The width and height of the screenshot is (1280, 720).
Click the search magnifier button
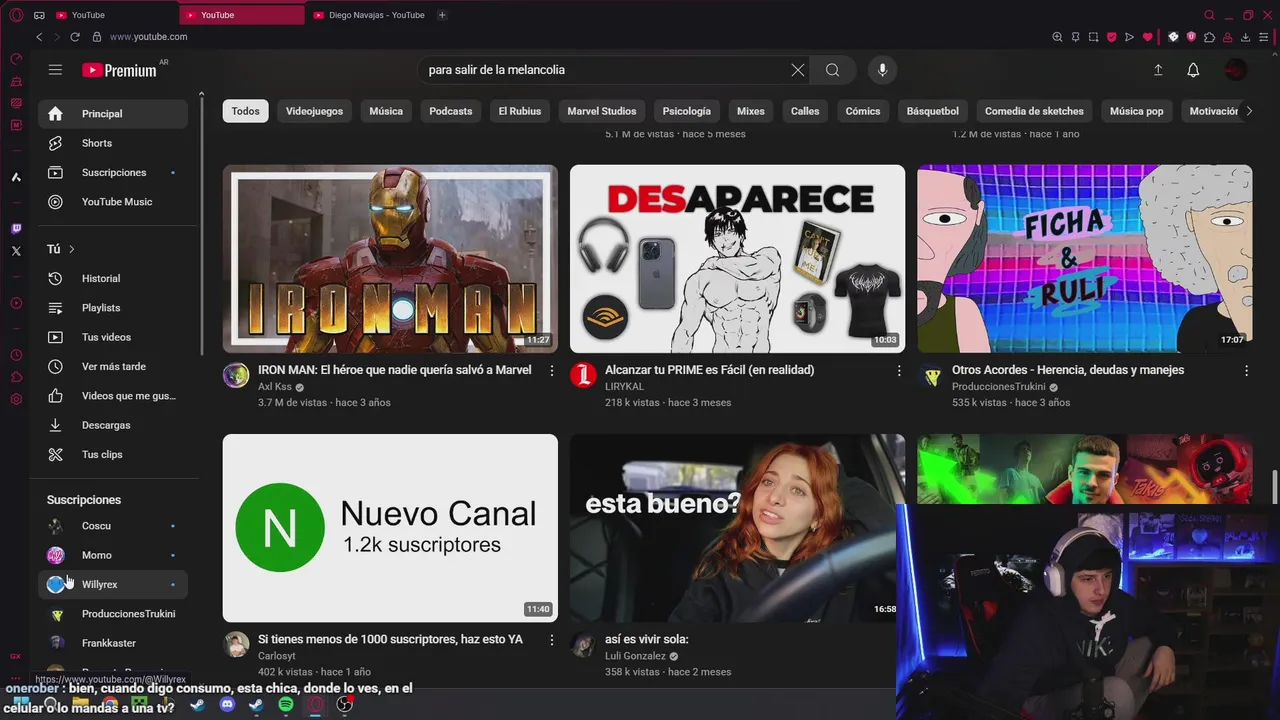coord(832,70)
